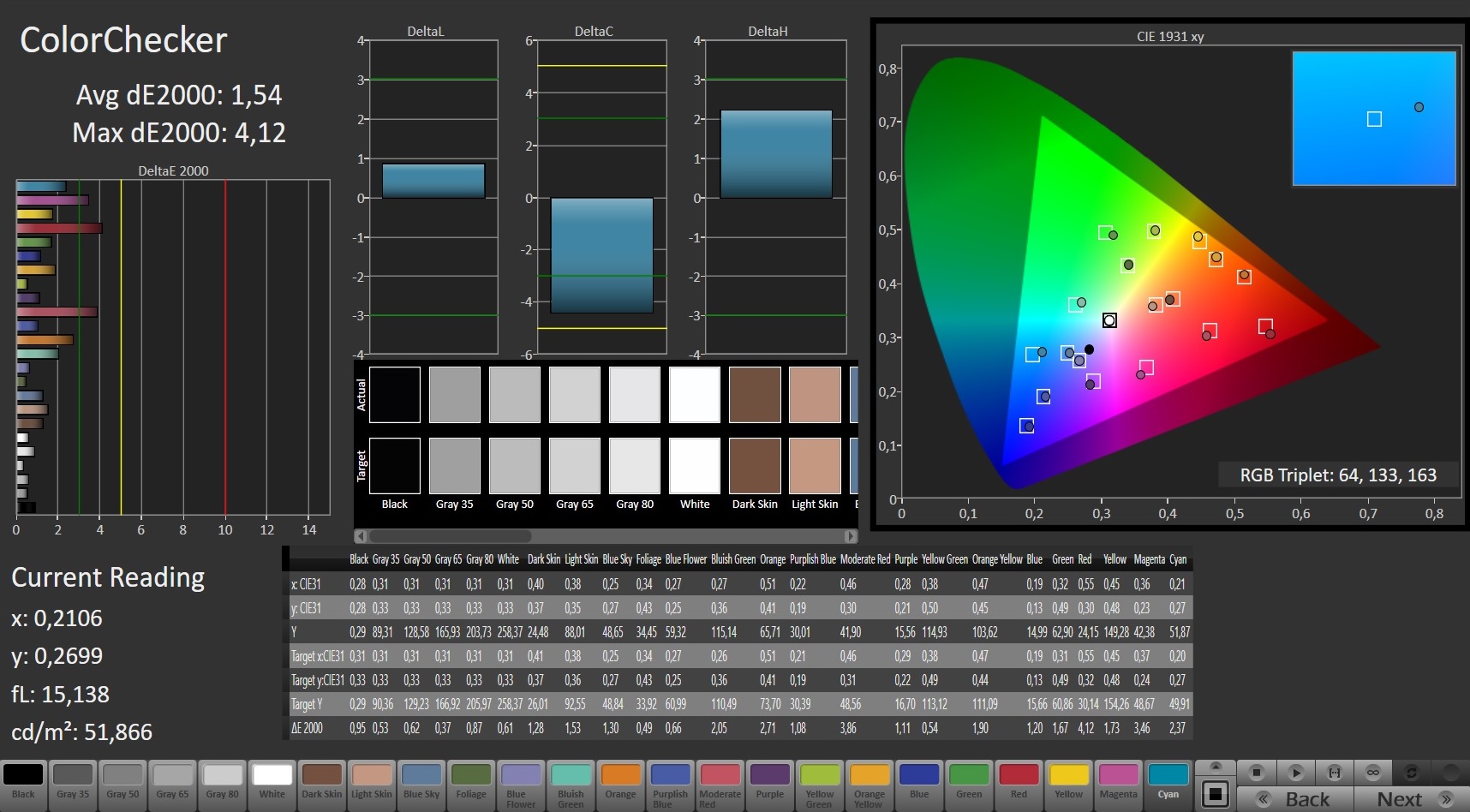Click the infinity continuous read icon
This screenshot has height=812, width=1470.
[x=1373, y=773]
